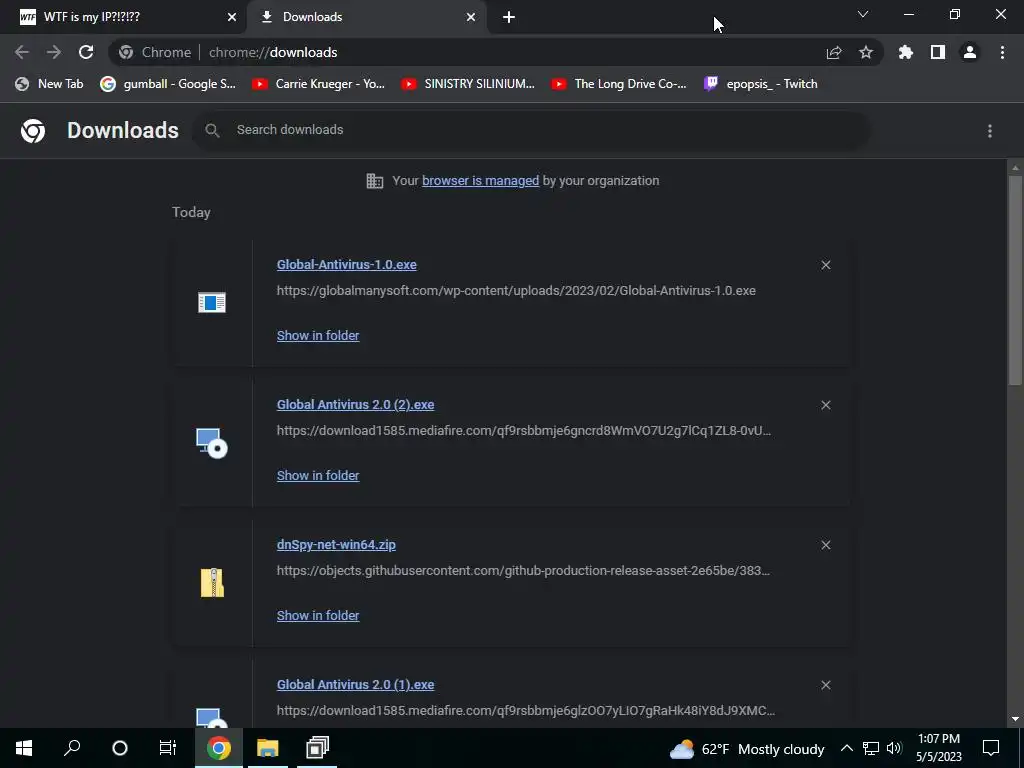Show Global-Antivirus-1.0.exe in folder

click(x=318, y=336)
